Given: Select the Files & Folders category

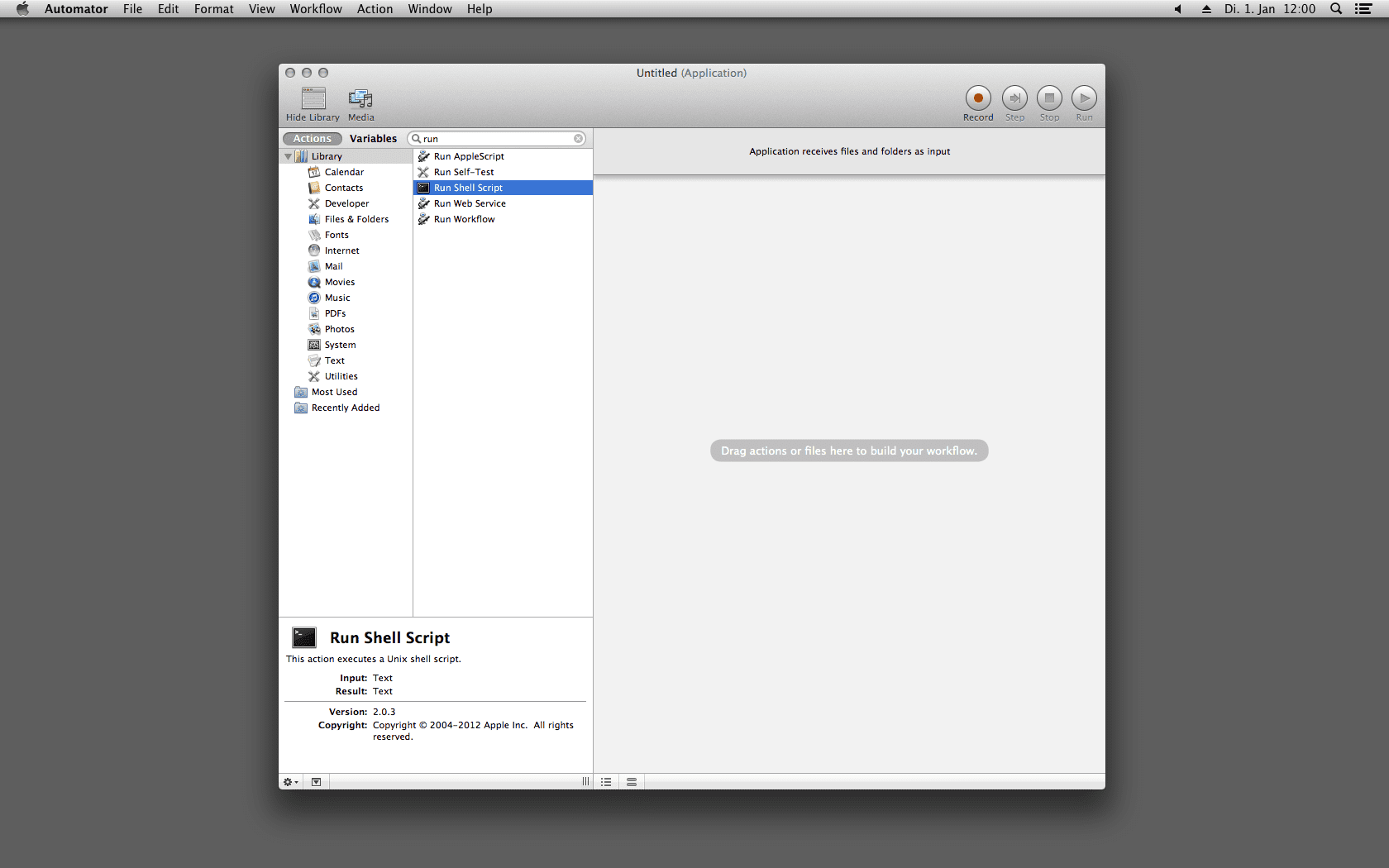Looking at the screenshot, I should [x=346, y=219].
